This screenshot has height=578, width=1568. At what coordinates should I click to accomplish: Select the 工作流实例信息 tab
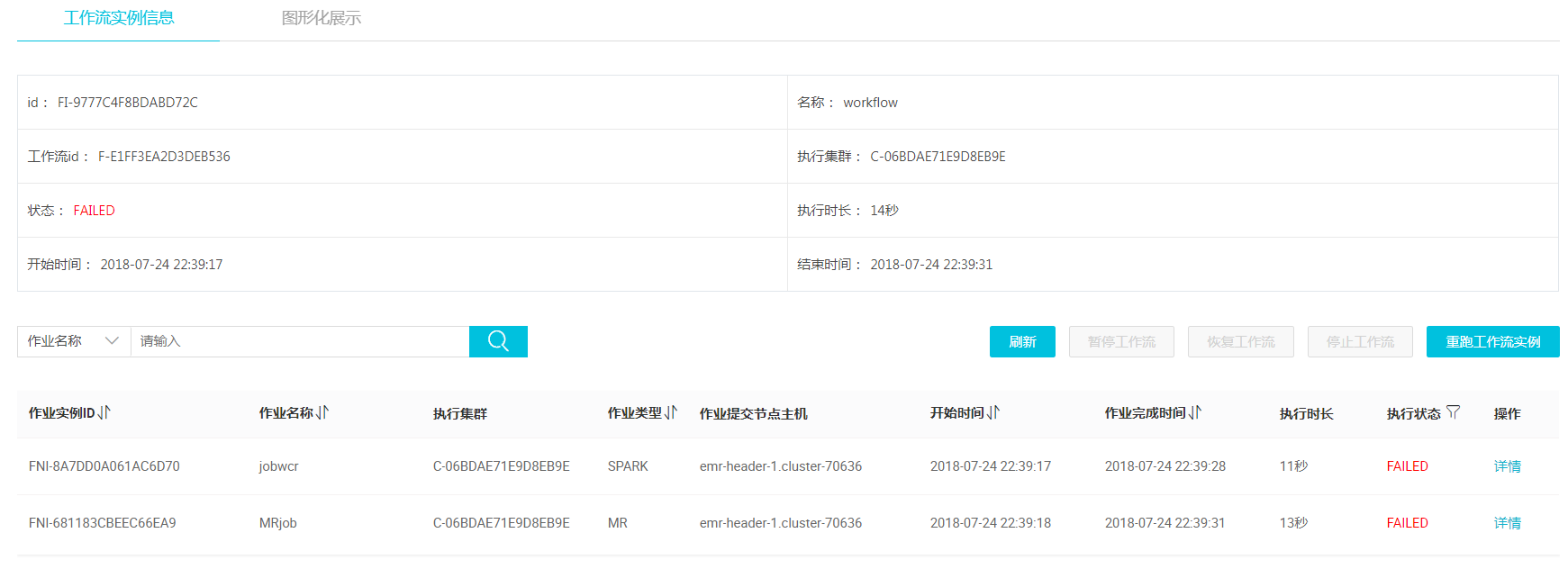(x=119, y=18)
